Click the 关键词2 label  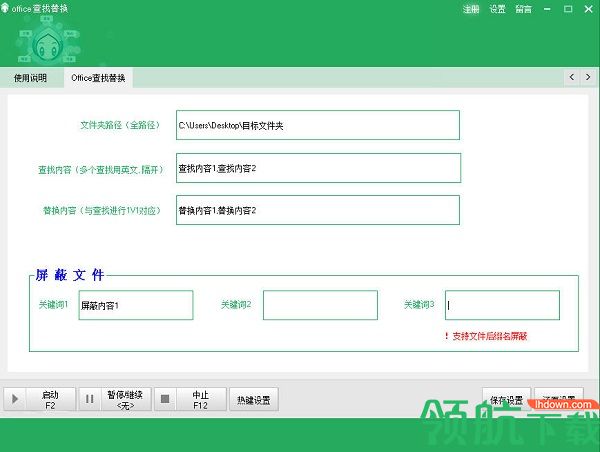[236, 305]
